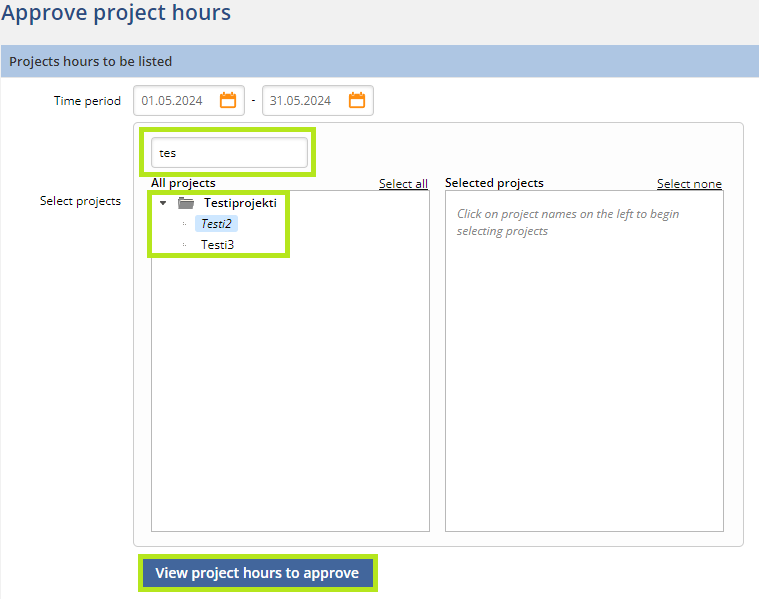Select the Testi3 project
The height and width of the screenshot is (599, 759).
point(217,244)
